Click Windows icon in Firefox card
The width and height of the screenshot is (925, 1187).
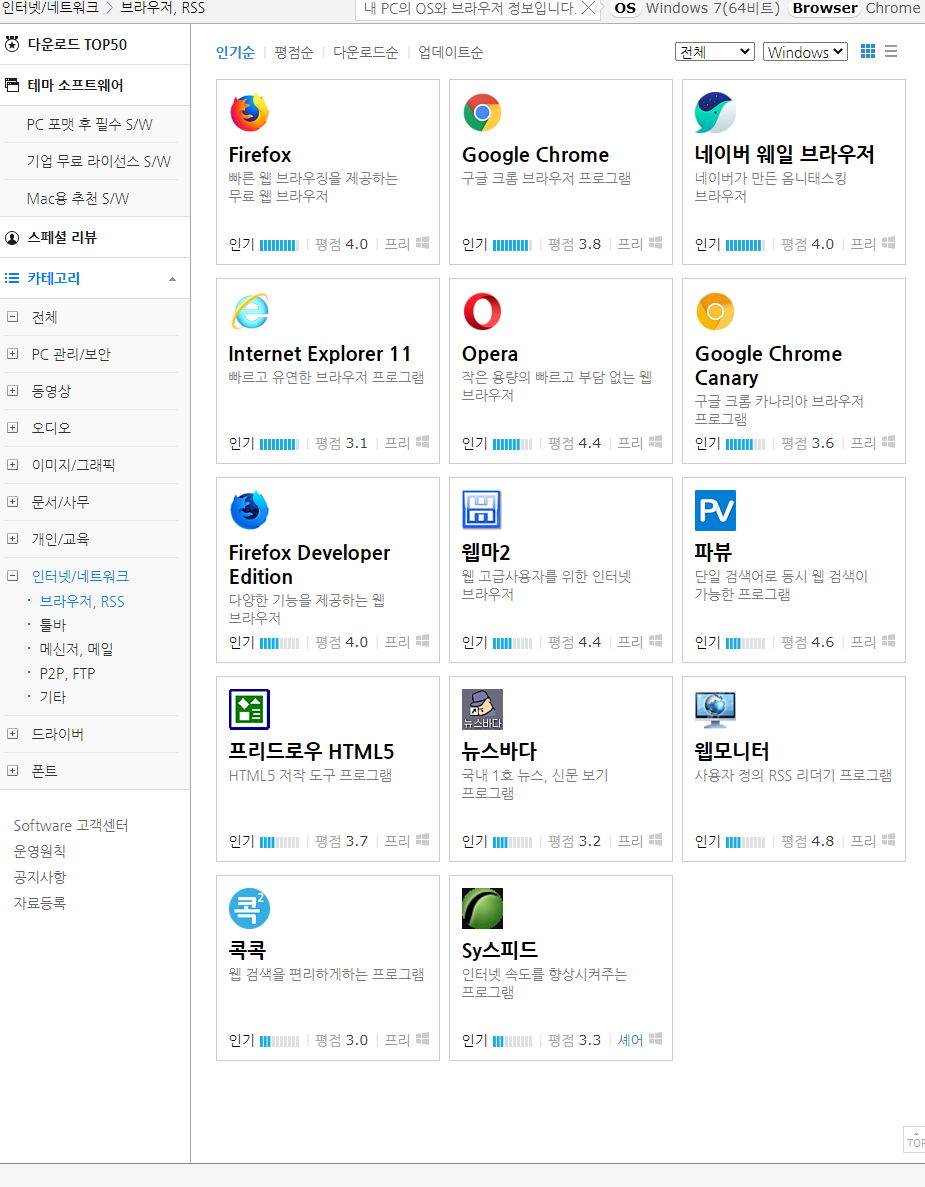tap(422, 243)
